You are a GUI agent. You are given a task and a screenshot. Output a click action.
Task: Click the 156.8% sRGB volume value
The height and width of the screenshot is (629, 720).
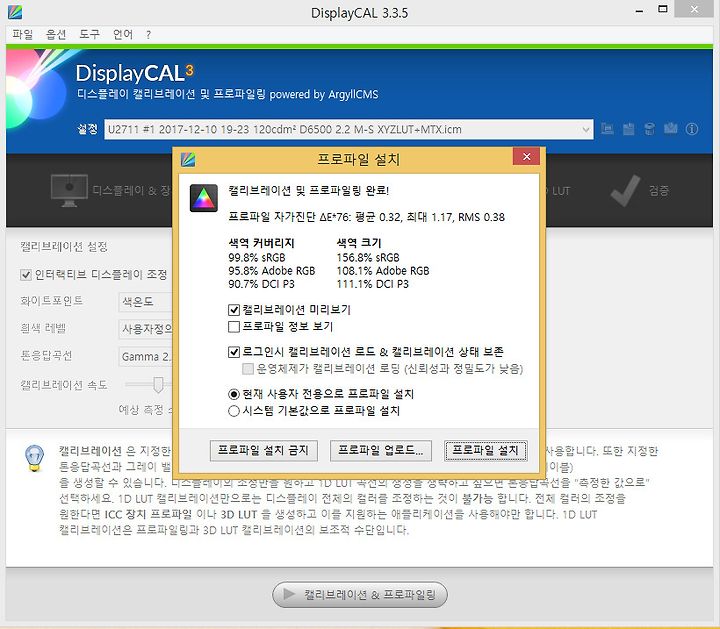pos(368,258)
